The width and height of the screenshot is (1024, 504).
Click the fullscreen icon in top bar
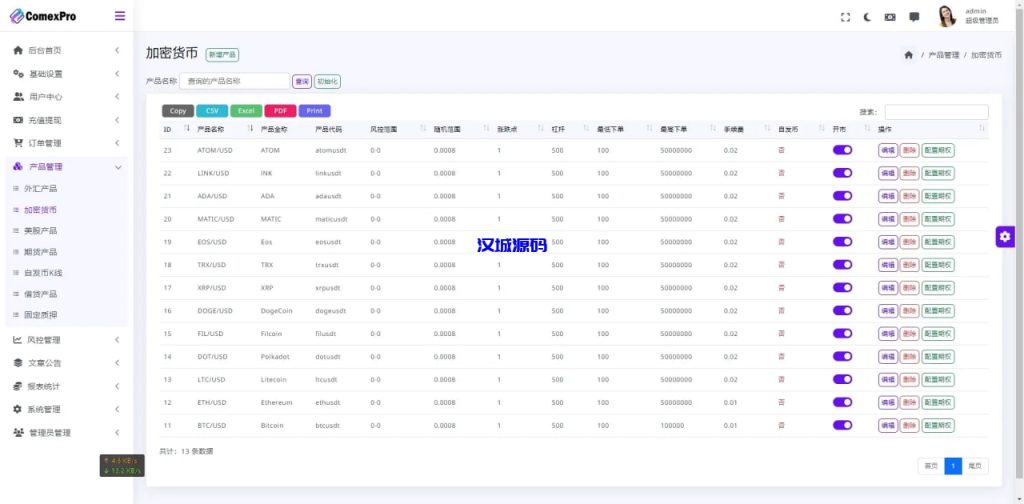pos(845,17)
